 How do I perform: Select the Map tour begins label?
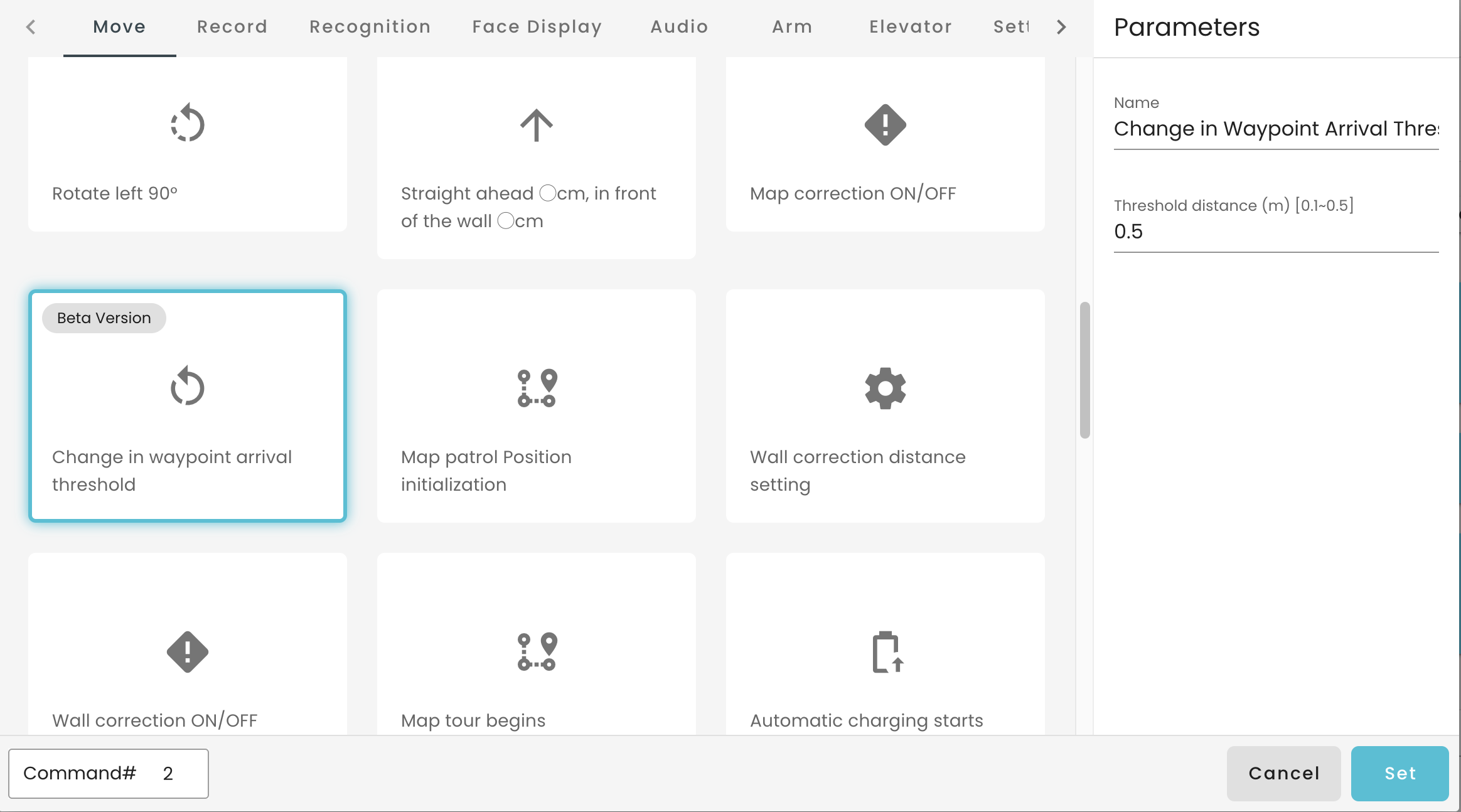473,720
